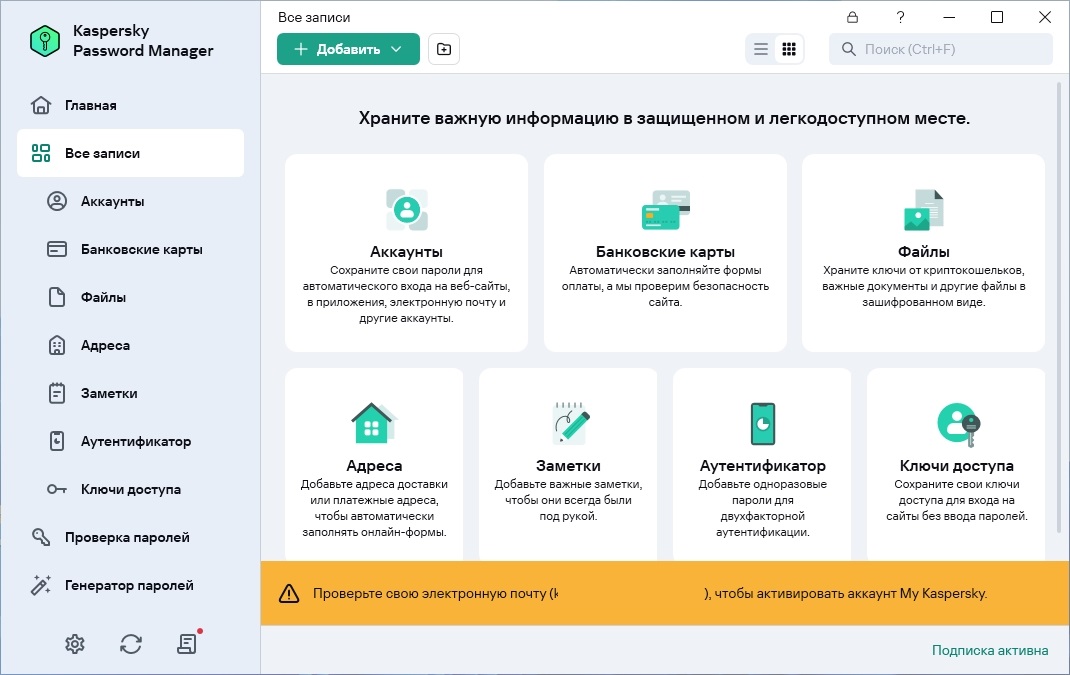This screenshot has height=675, width=1070.
Task: Open Адреса in the sidebar
Action: click(x=130, y=345)
